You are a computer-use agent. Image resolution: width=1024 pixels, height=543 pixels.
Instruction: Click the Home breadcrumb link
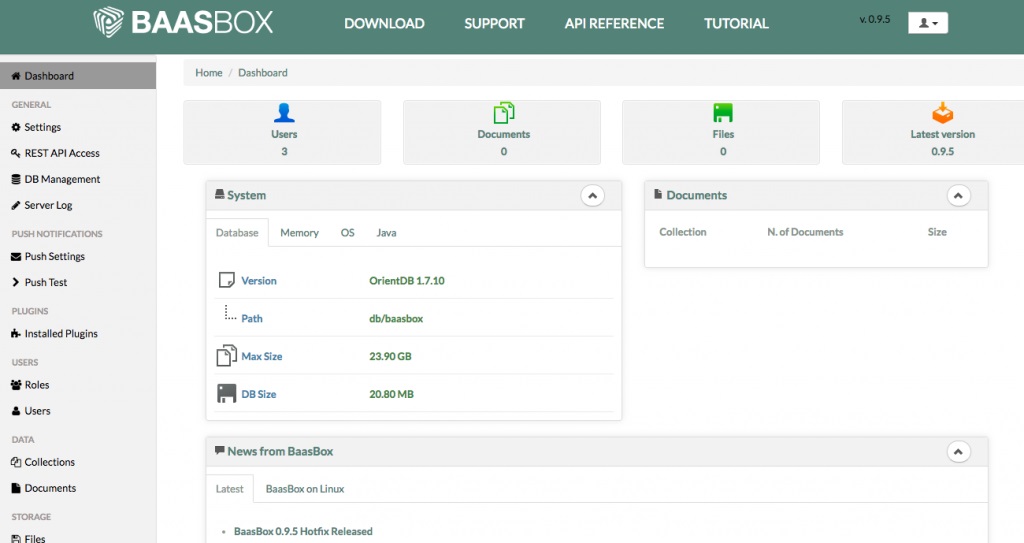[x=209, y=73]
